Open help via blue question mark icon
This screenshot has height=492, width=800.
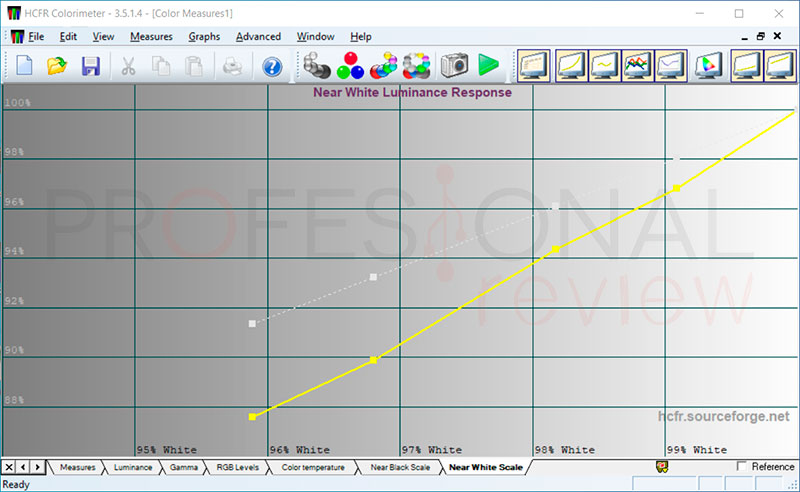[272, 66]
